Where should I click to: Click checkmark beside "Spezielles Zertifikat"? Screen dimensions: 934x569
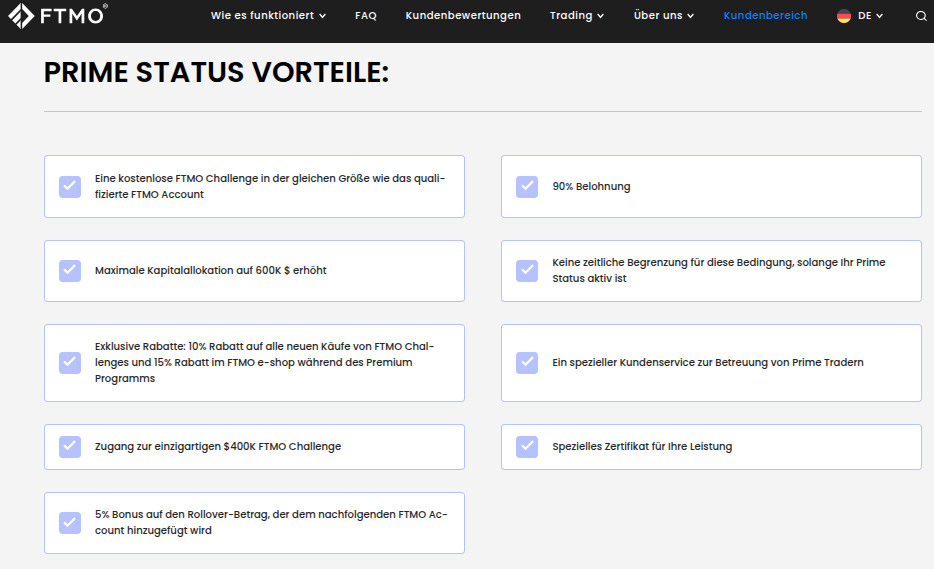pos(527,446)
